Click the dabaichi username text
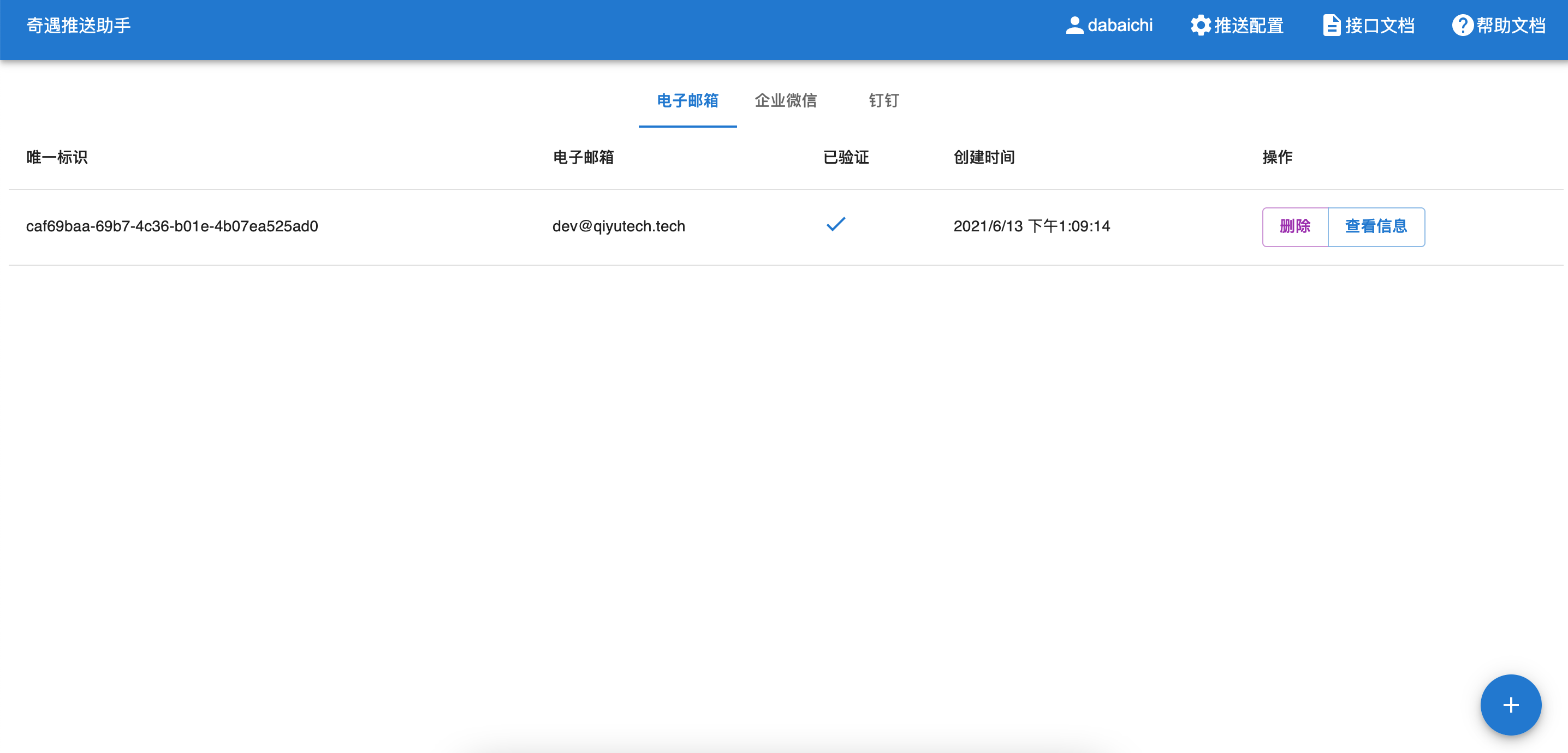 1119,26
